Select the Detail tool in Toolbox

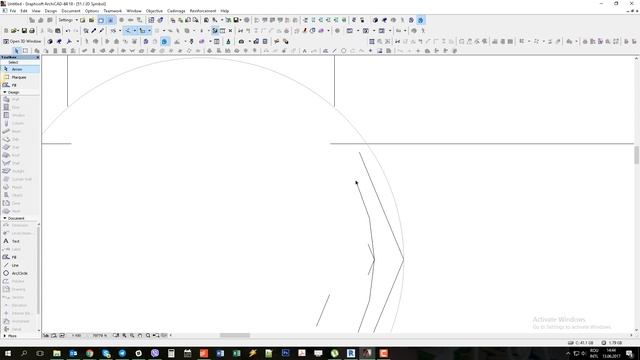[19, 329]
